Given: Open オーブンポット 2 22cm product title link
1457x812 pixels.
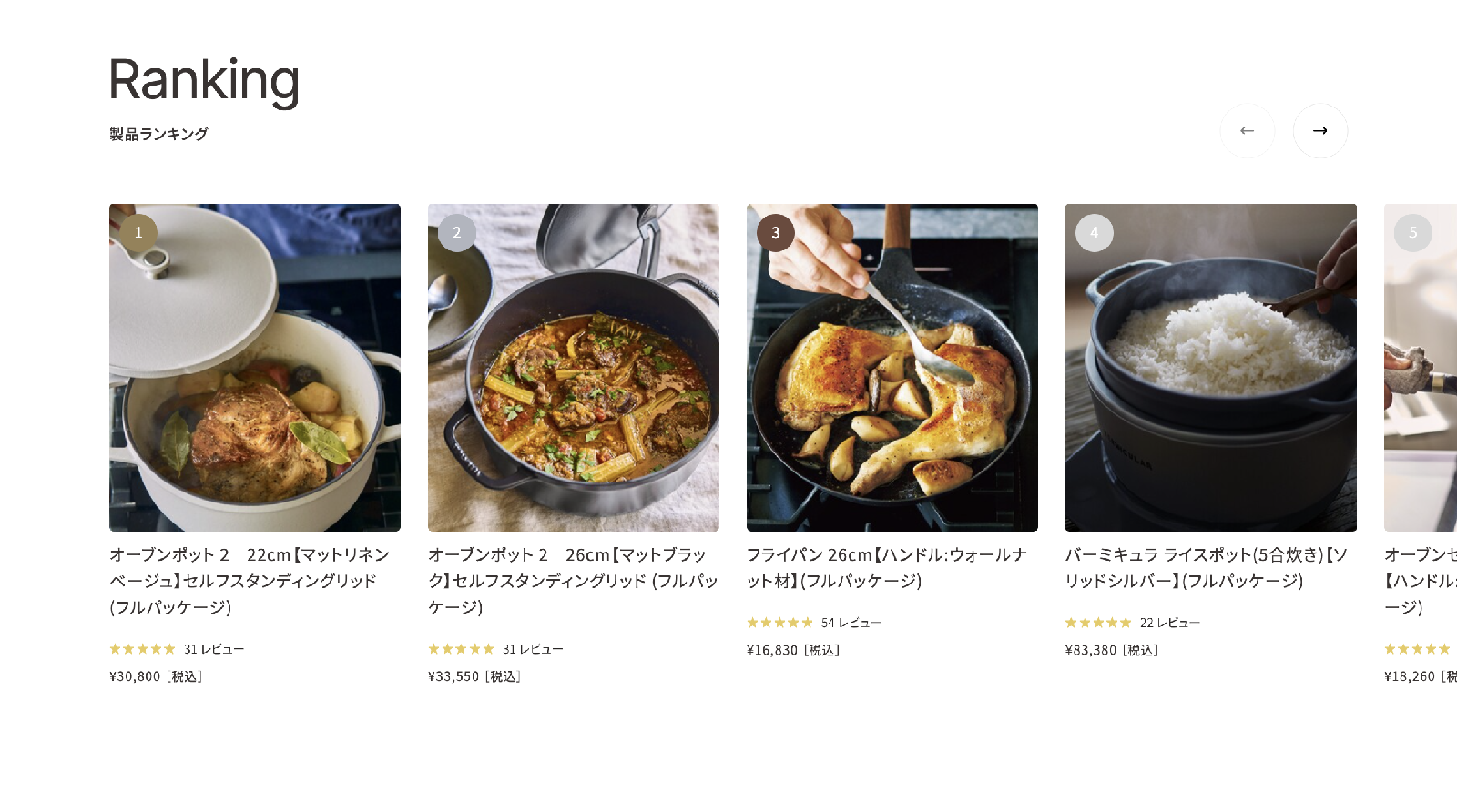Looking at the screenshot, I should (250, 580).
